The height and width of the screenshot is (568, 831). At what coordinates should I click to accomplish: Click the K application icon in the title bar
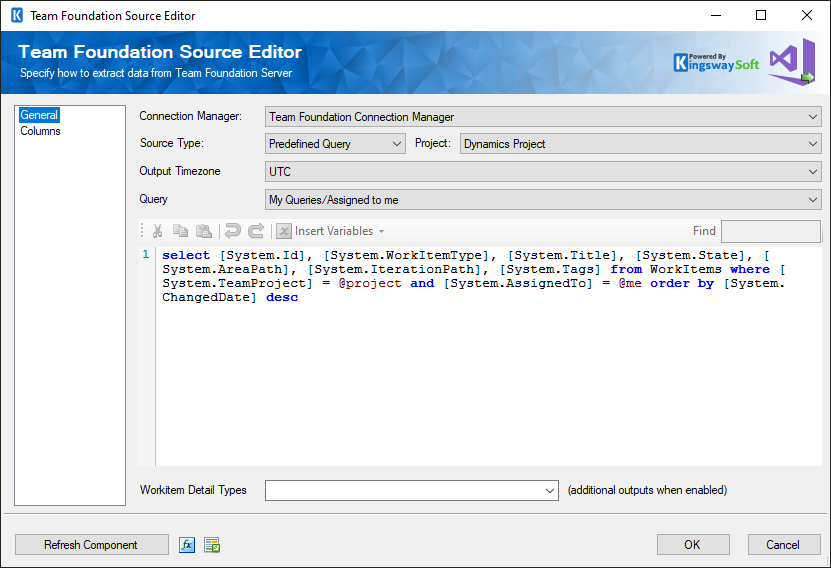(17, 15)
